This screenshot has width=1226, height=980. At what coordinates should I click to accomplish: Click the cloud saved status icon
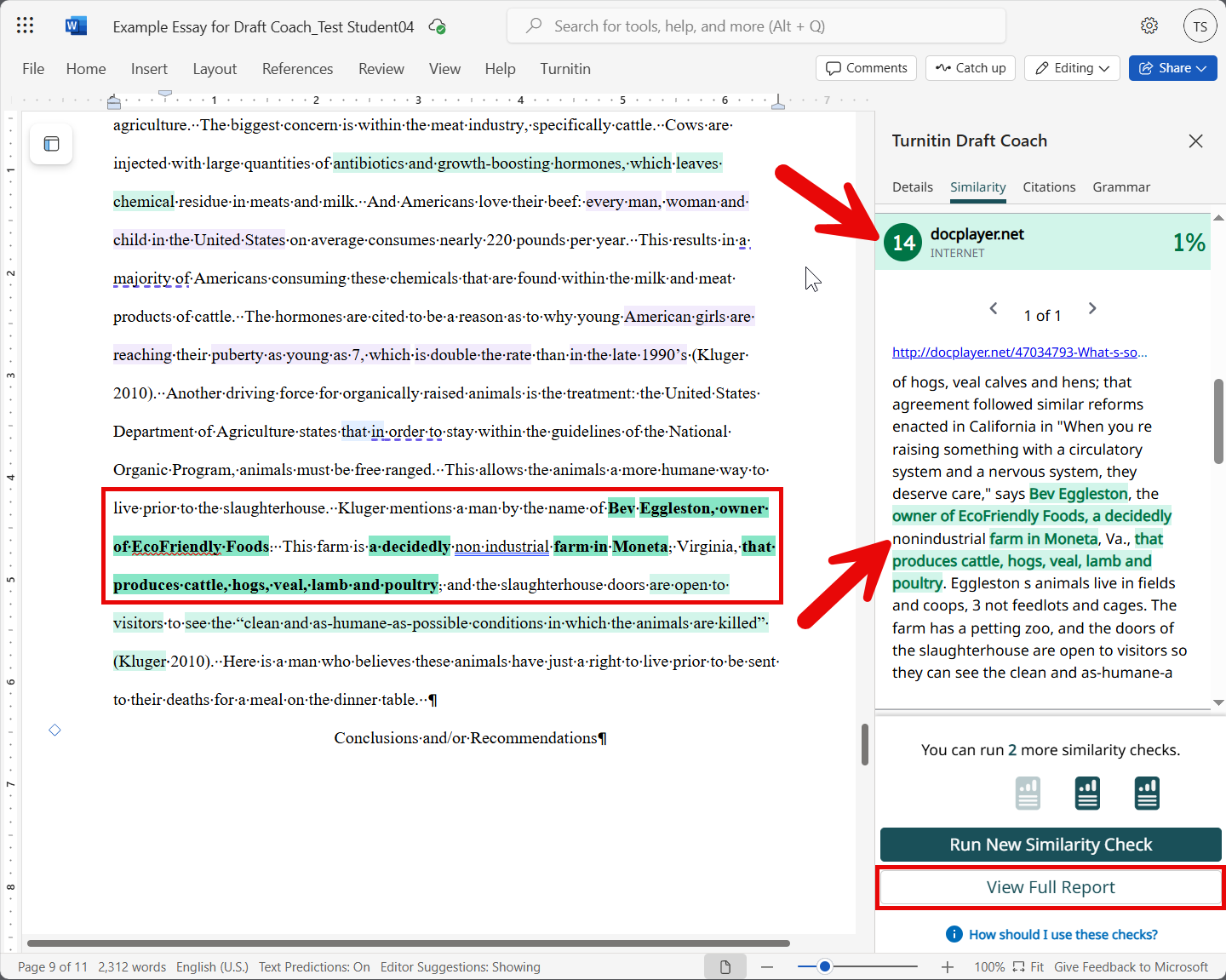coord(438,26)
